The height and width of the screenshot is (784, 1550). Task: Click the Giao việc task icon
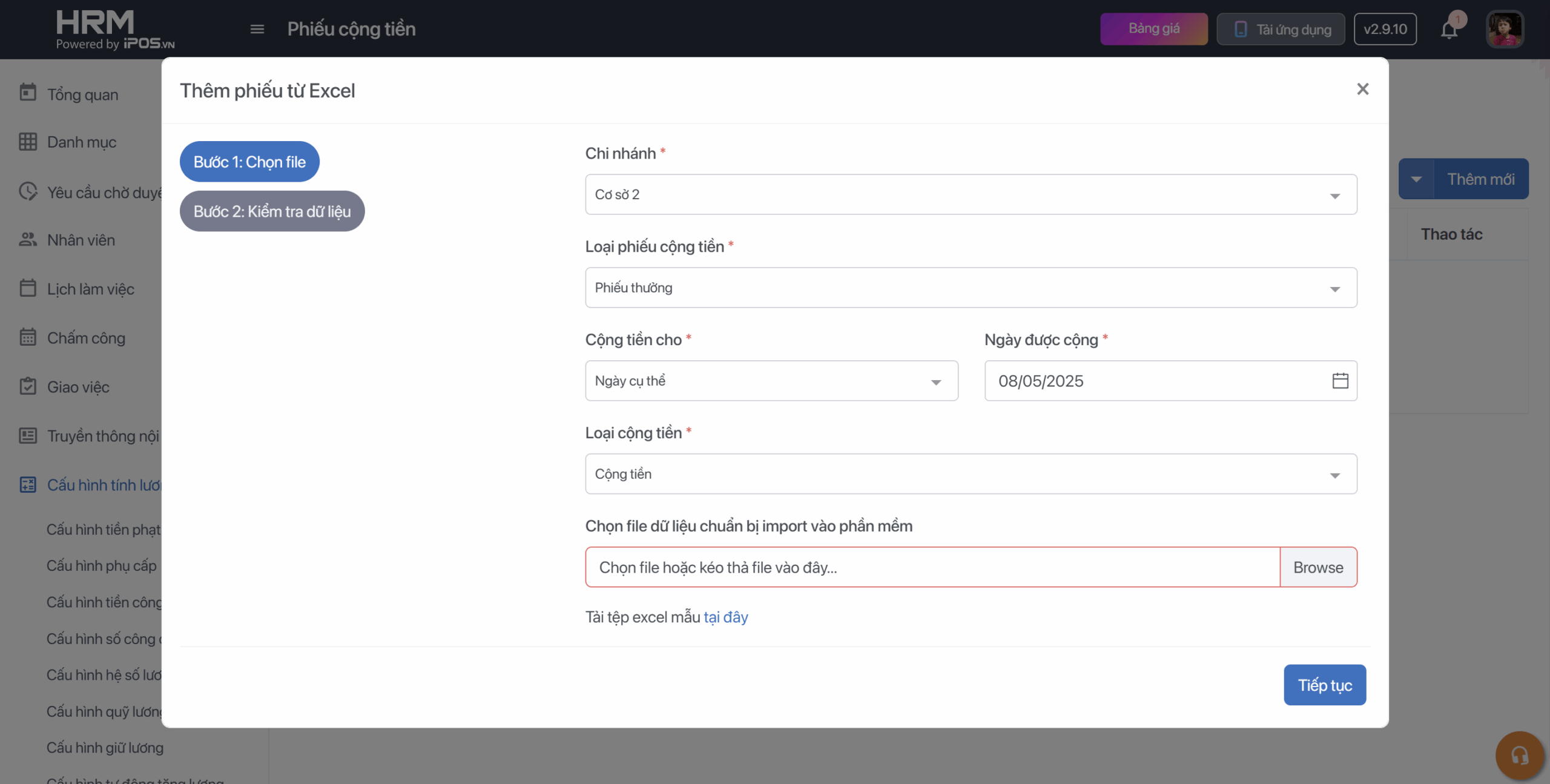tap(28, 386)
